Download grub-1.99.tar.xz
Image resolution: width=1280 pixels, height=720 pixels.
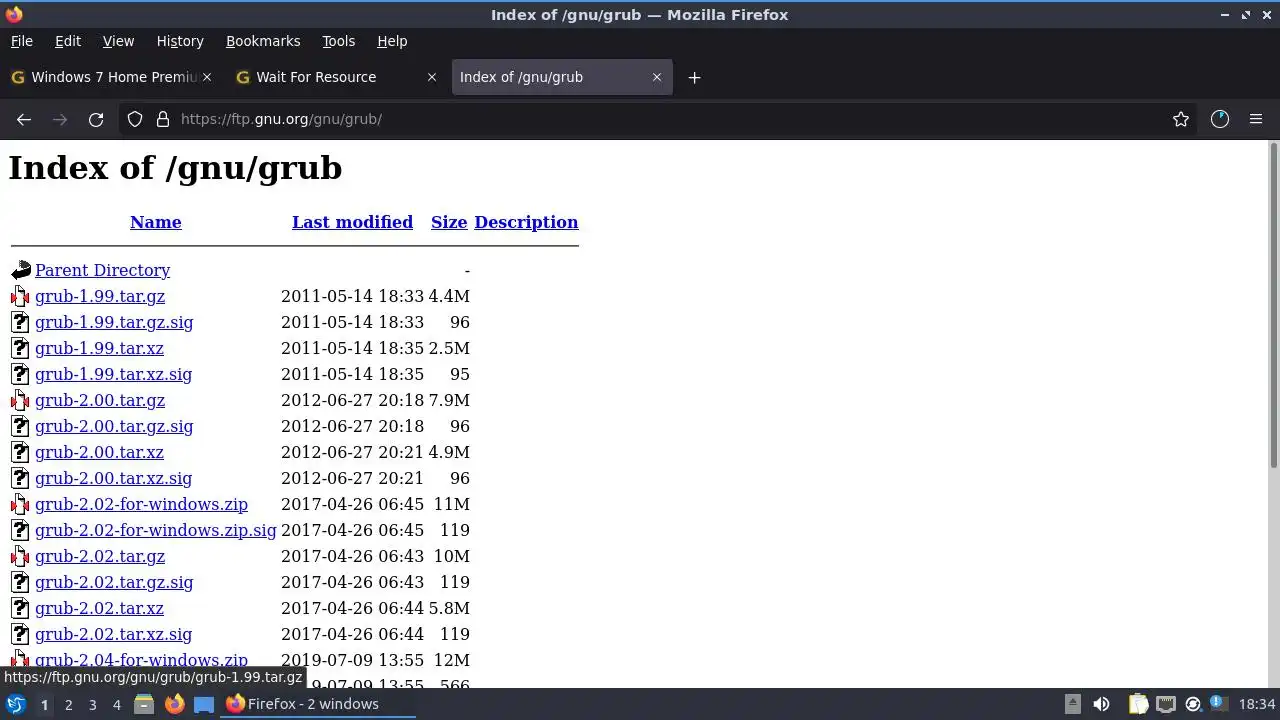(x=99, y=348)
